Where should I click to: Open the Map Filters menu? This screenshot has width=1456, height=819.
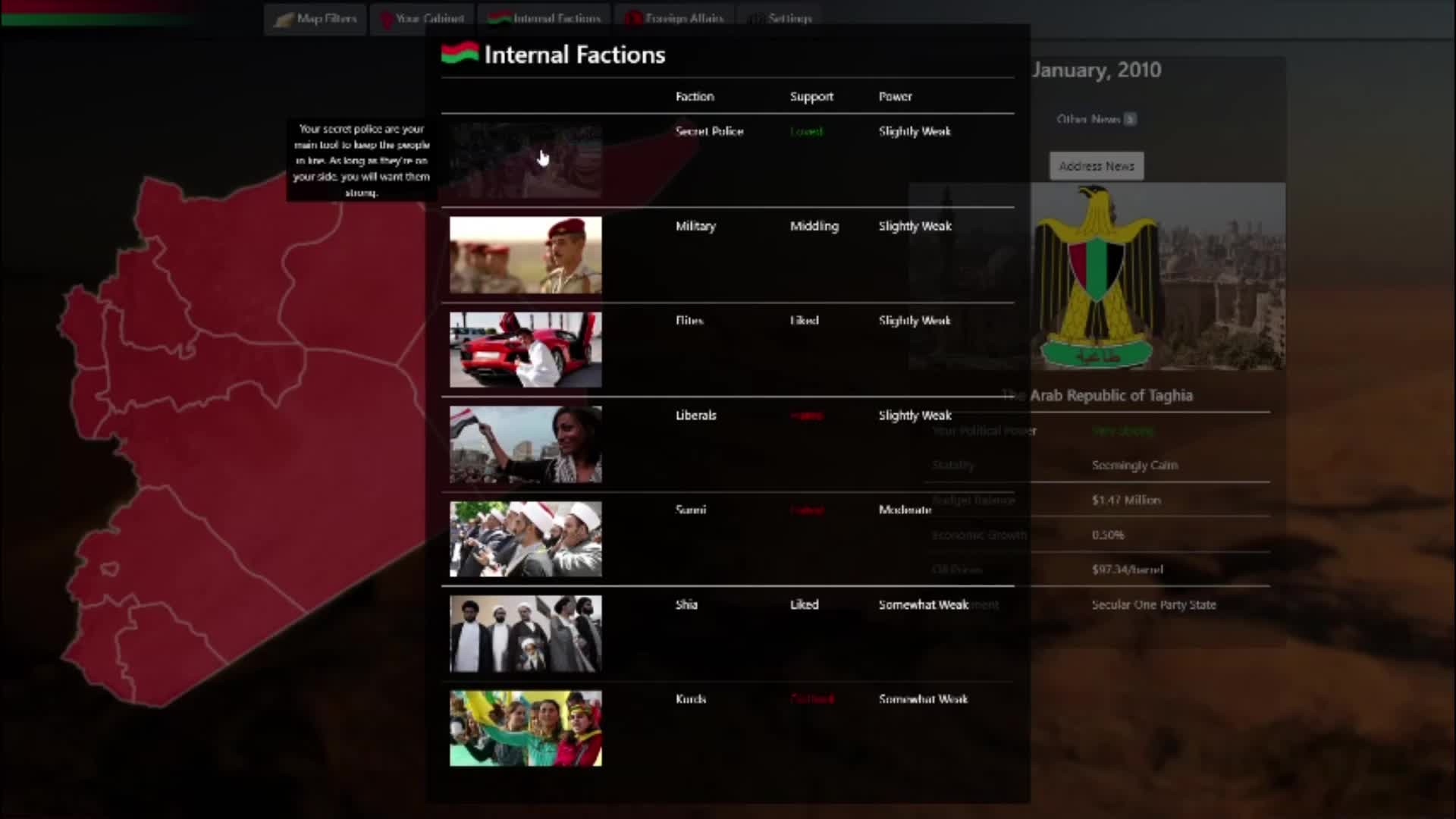pos(326,18)
